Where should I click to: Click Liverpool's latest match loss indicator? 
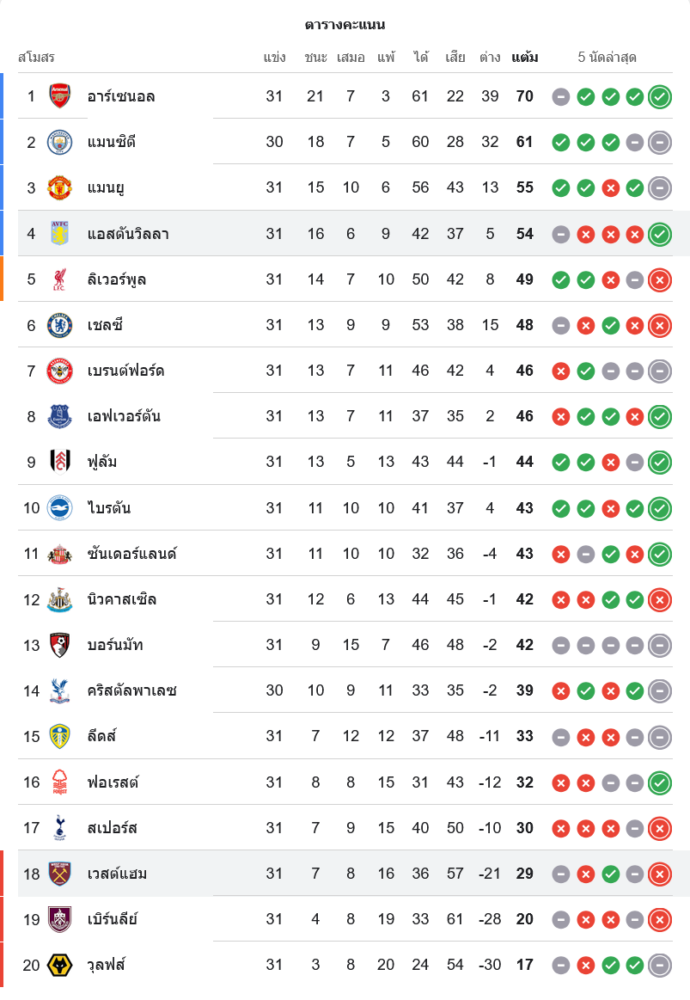tap(659, 280)
